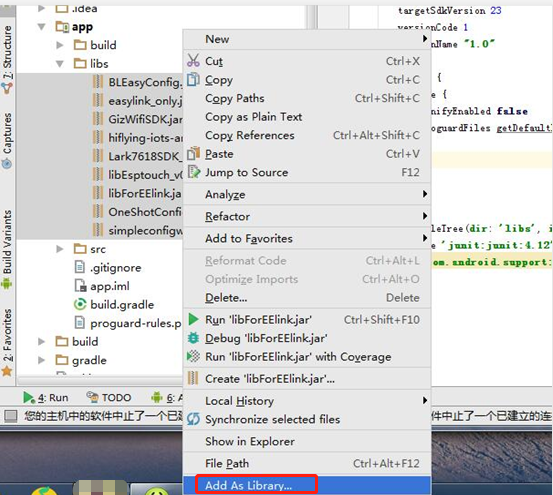Click the Run with Coverage icon

pos(193,356)
